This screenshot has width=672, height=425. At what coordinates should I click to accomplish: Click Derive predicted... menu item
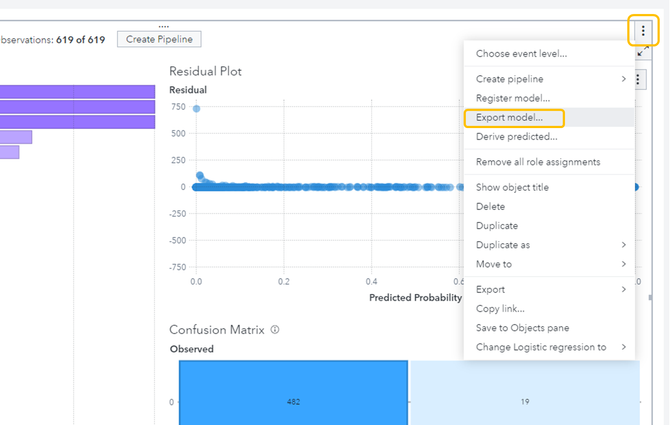pyautogui.click(x=516, y=137)
